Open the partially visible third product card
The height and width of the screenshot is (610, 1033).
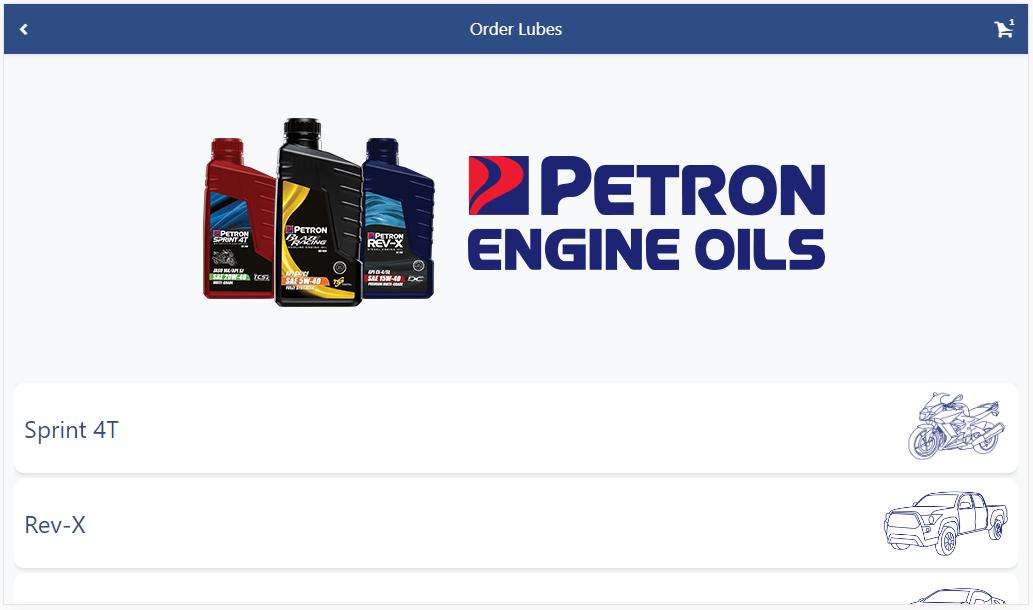516,589
